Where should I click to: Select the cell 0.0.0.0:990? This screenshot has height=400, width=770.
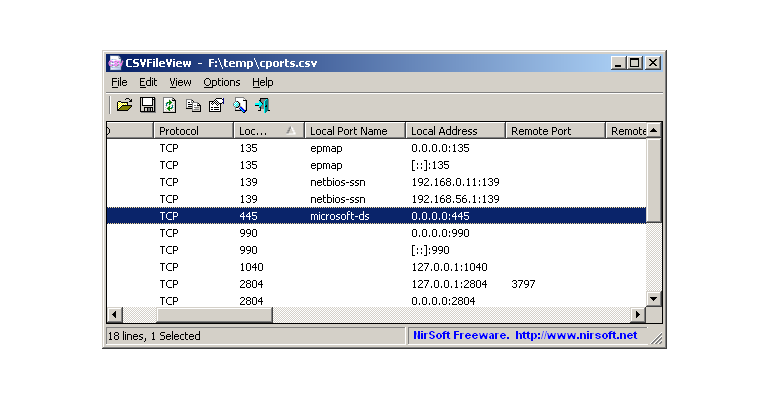click(440, 233)
